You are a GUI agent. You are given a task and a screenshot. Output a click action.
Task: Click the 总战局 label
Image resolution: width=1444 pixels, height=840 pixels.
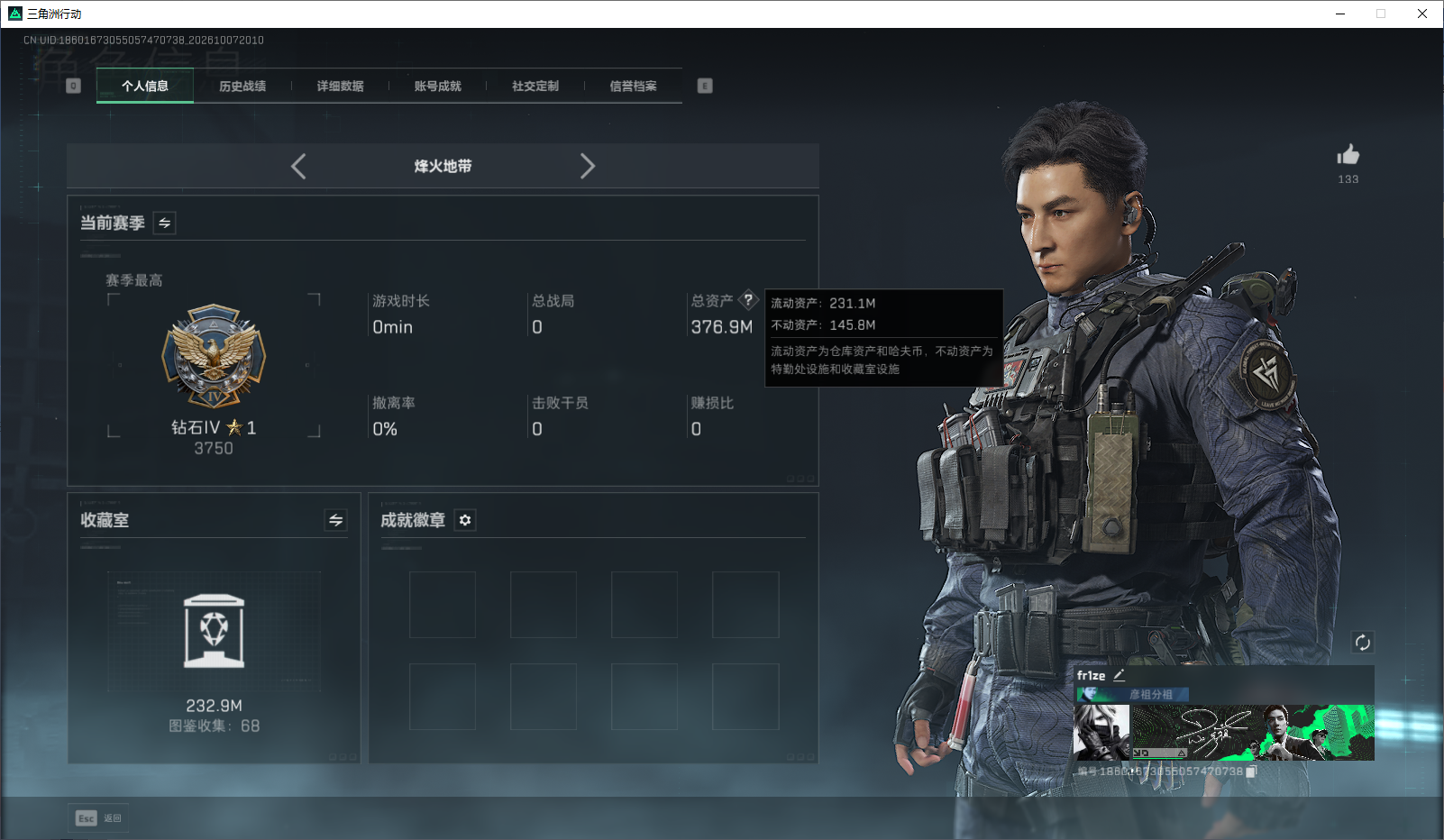(553, 301)
